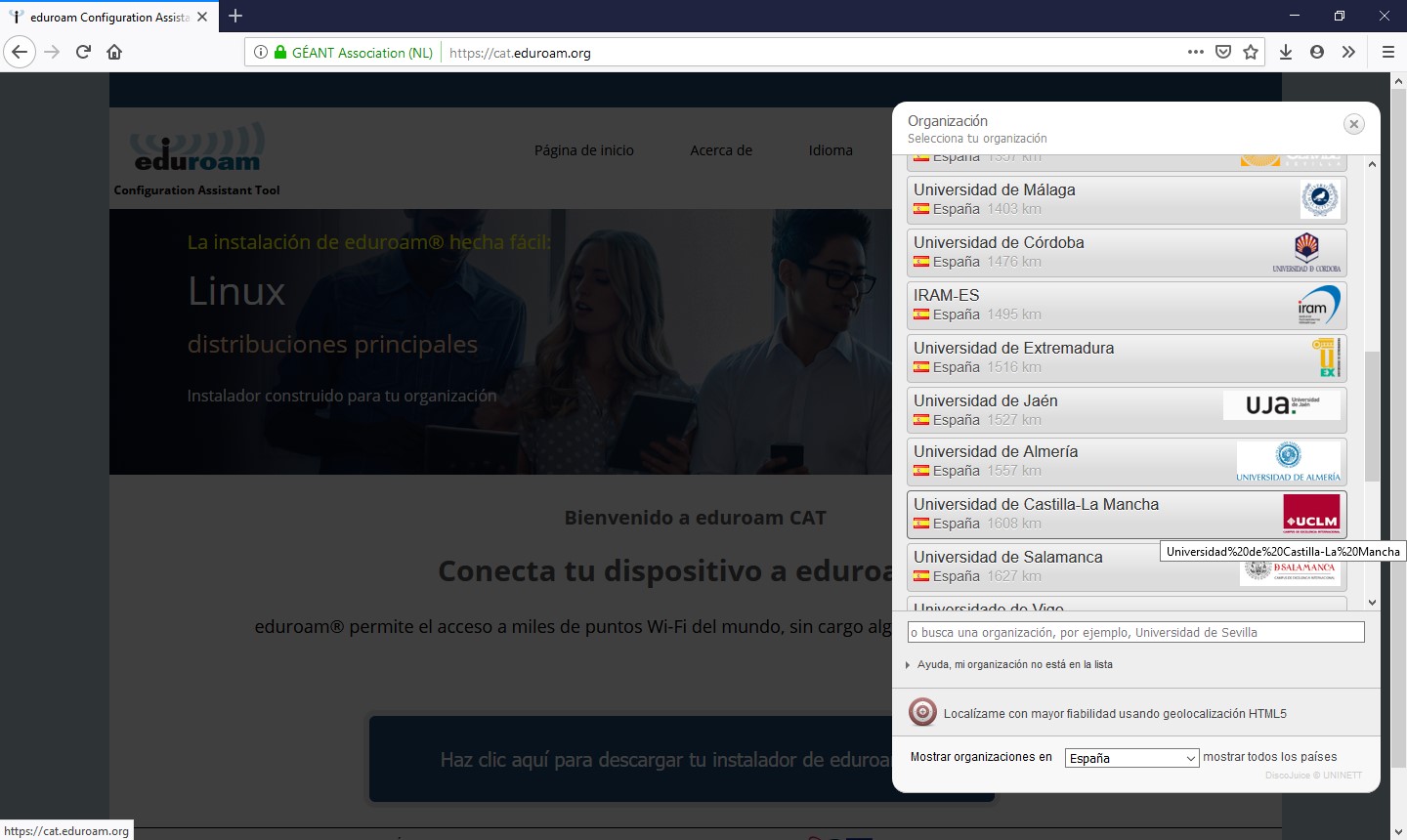Image resolution: width=1407 pixels, height=840 pixels.
Task: Click the Universidad de Córdoba logo
Action: 1306,253
